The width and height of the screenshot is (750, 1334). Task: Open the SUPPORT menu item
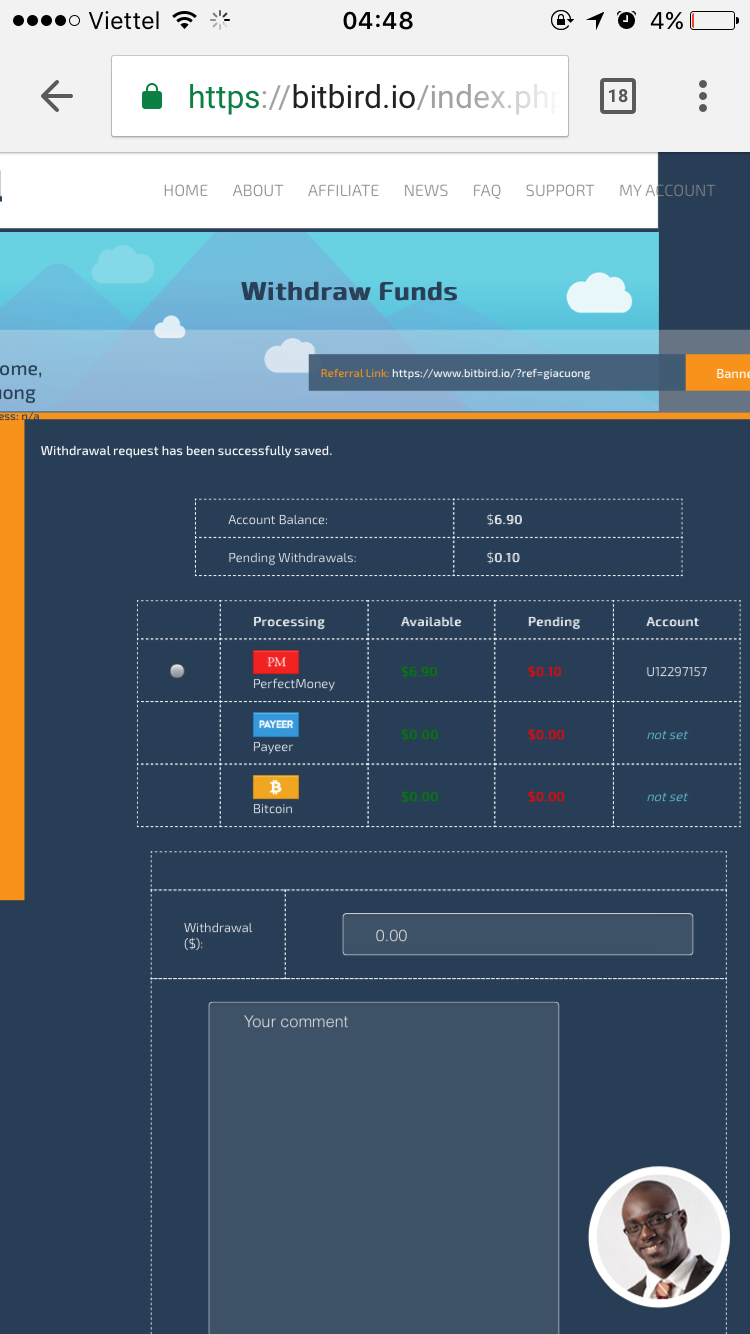[x=560, y=190]
